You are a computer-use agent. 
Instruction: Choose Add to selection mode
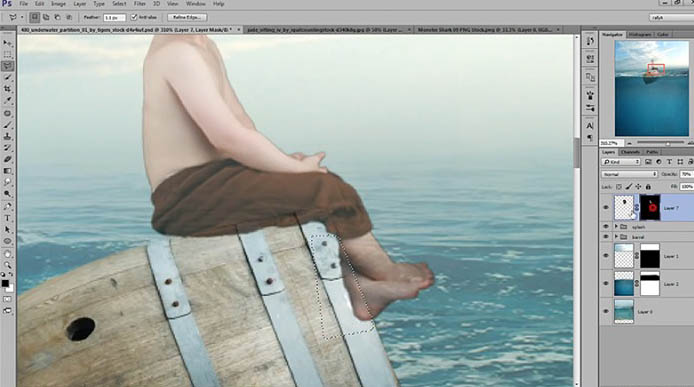(46, 17)
